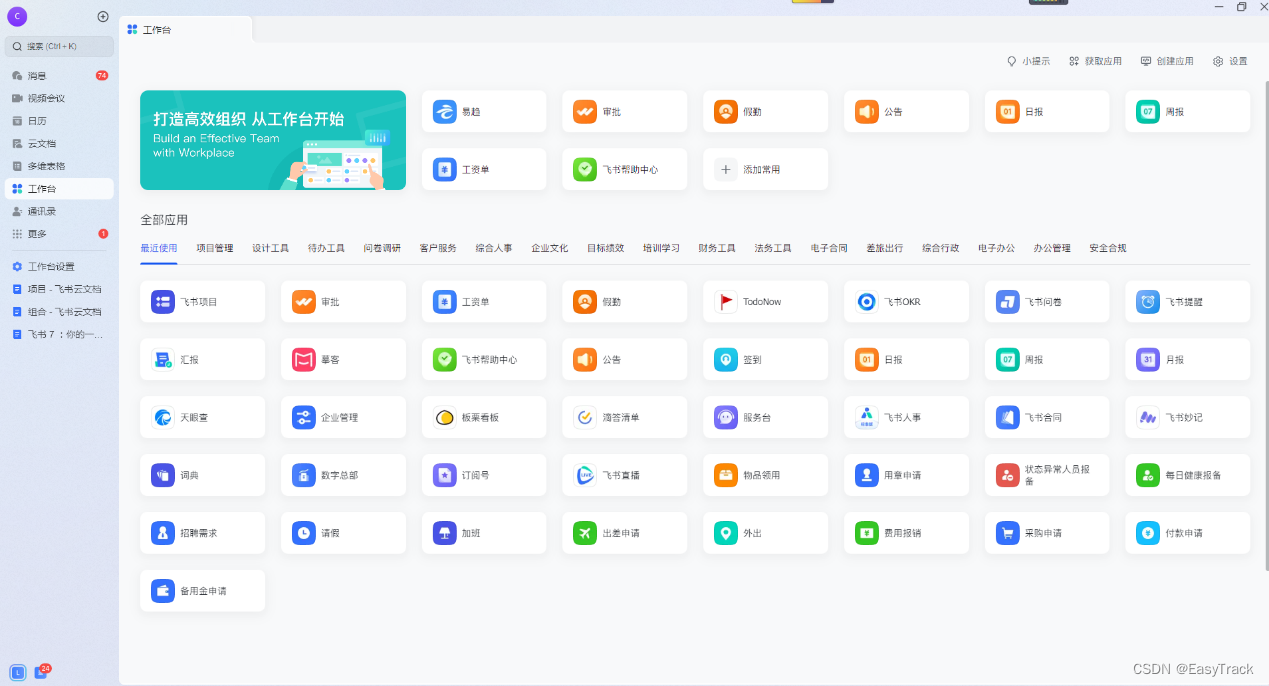Open the 安全合规 tab

(1108, 248)
